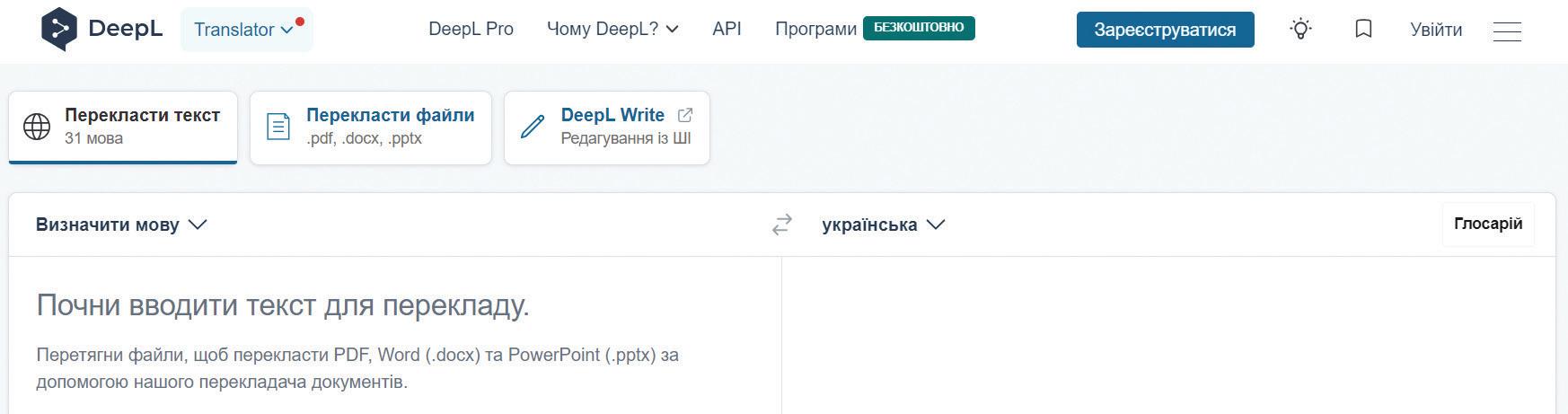Click the translation output panel
The width and height of the screenshot is (1568, 414).
click(1168, 336)
